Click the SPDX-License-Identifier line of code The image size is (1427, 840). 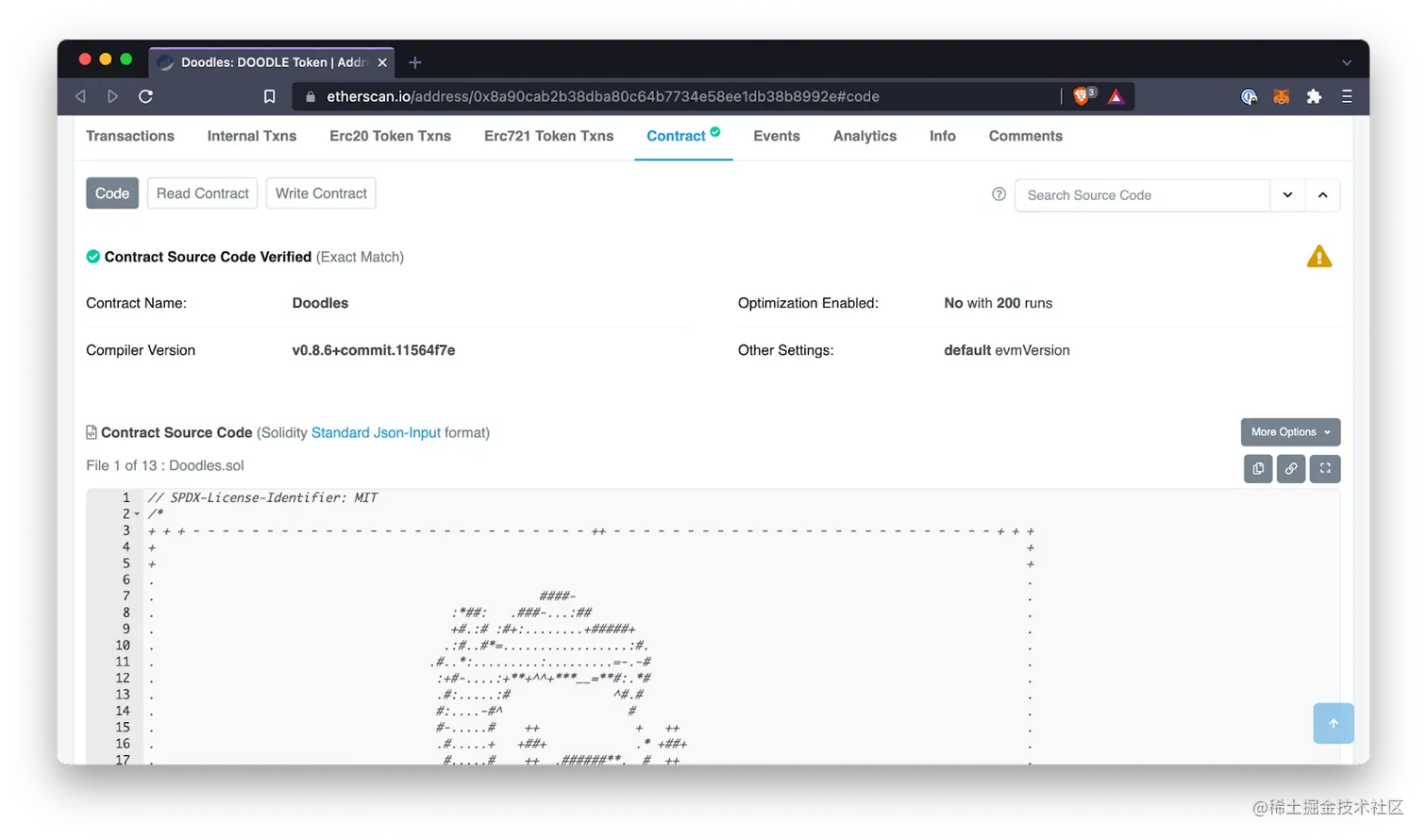262,497
